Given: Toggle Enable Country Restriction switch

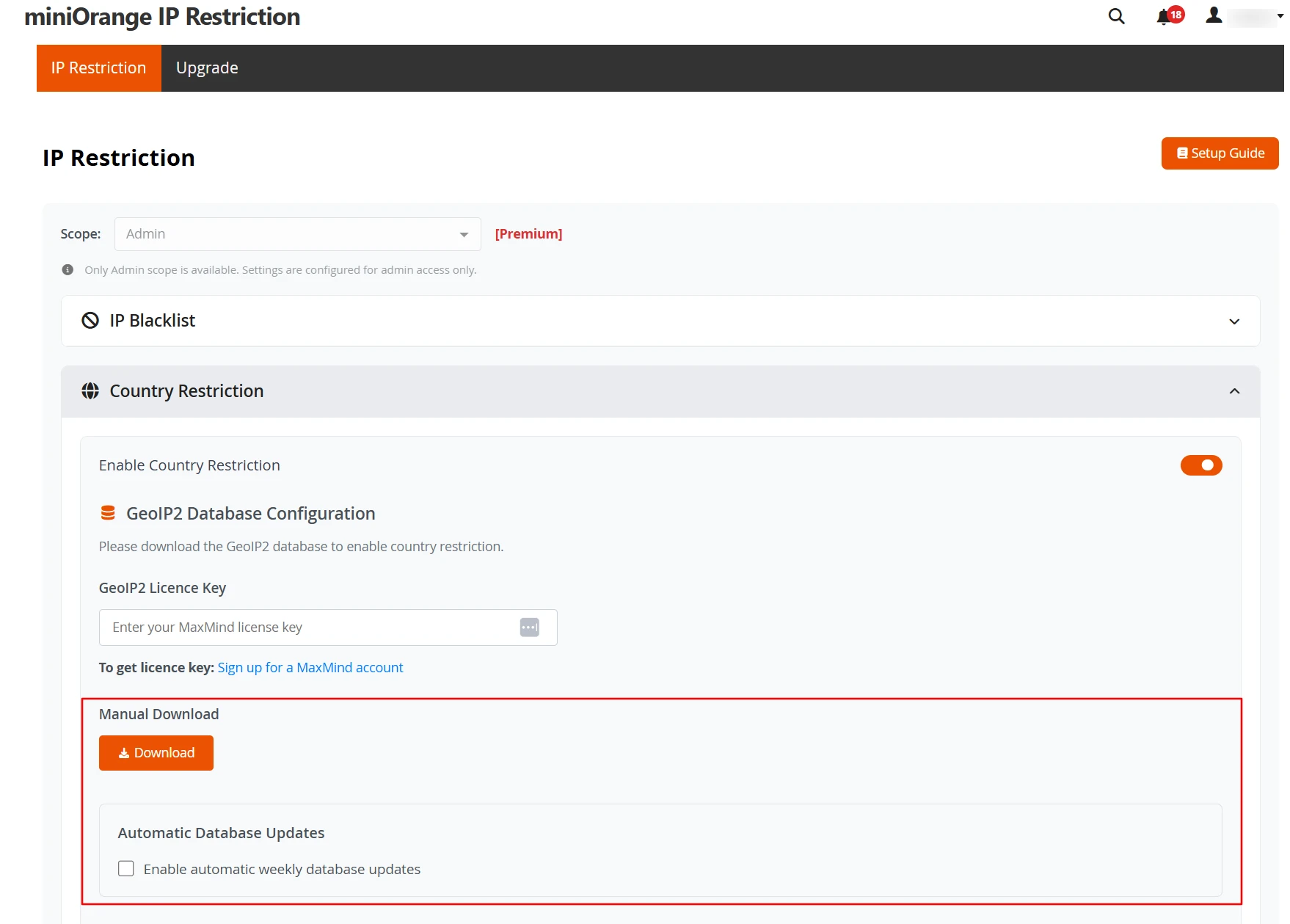Looking at the screenshot, I should [1201, 465].
